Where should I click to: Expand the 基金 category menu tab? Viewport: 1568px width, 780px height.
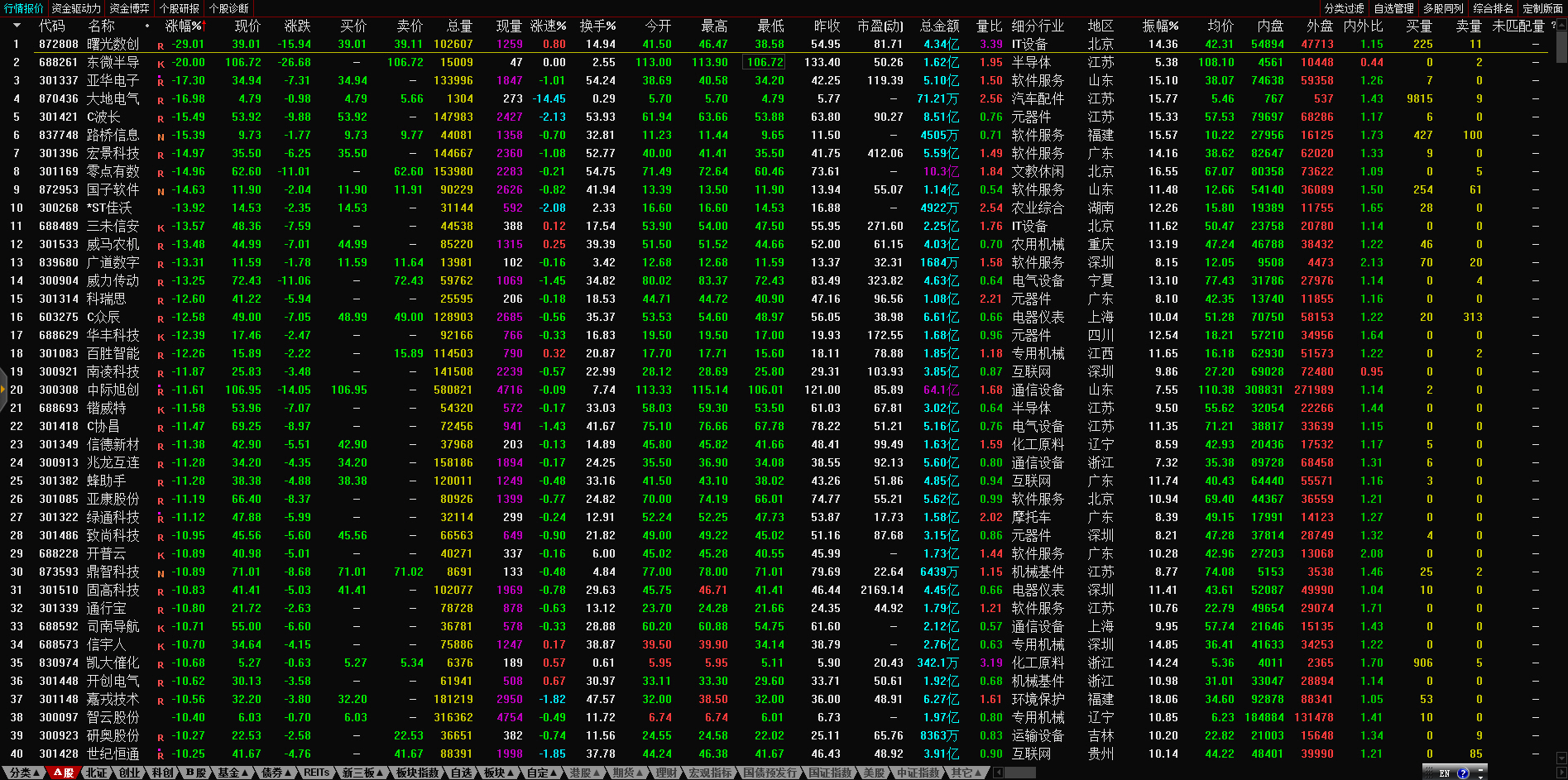coord(233,773)
